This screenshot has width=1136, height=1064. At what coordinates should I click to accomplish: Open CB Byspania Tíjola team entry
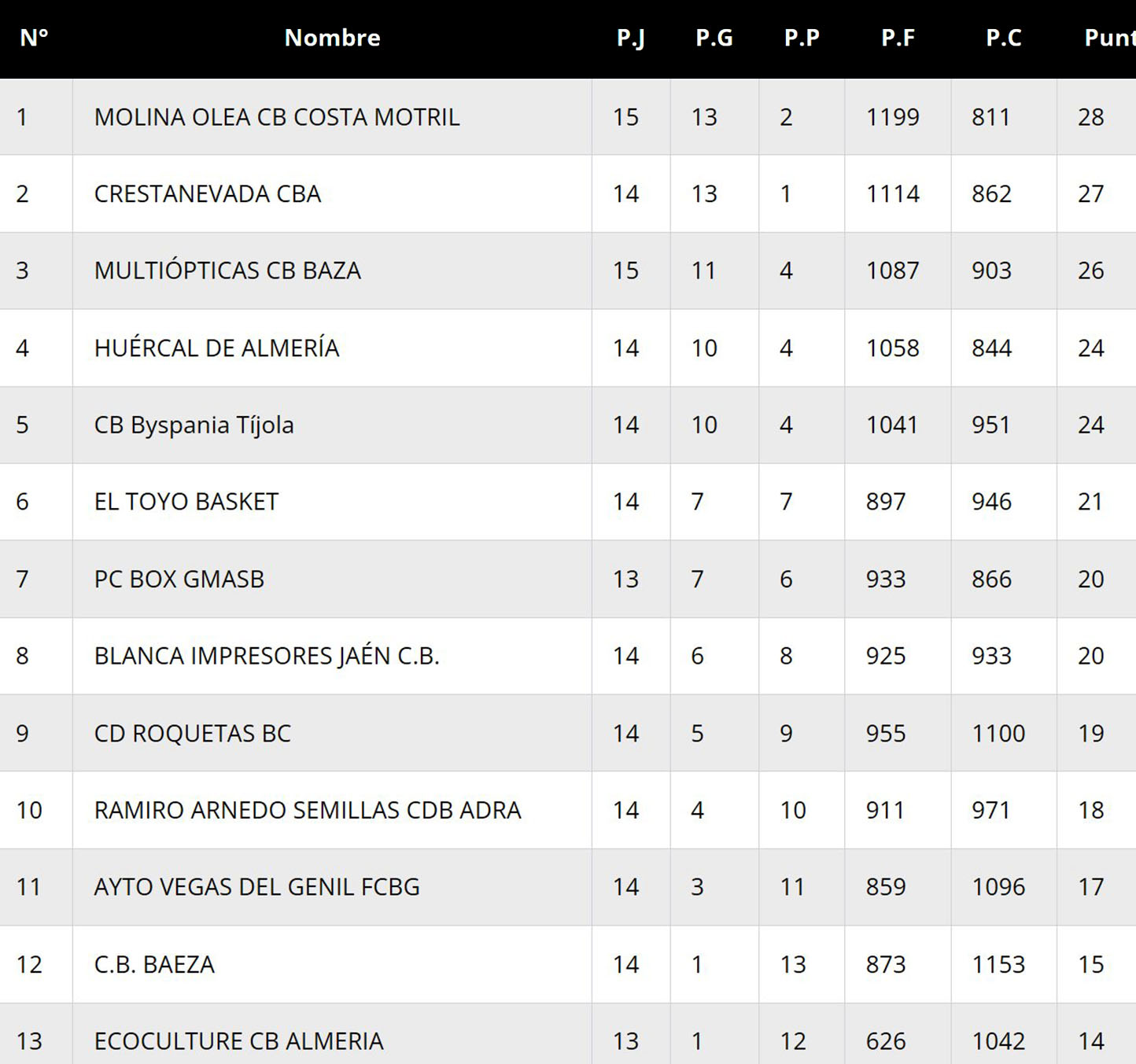click(x=194, y=425)
